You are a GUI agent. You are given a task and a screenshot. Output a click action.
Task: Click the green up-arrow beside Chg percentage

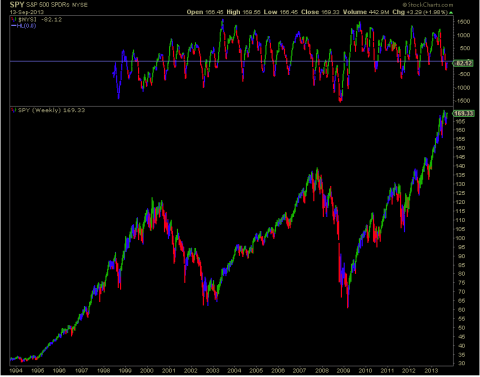451,12
